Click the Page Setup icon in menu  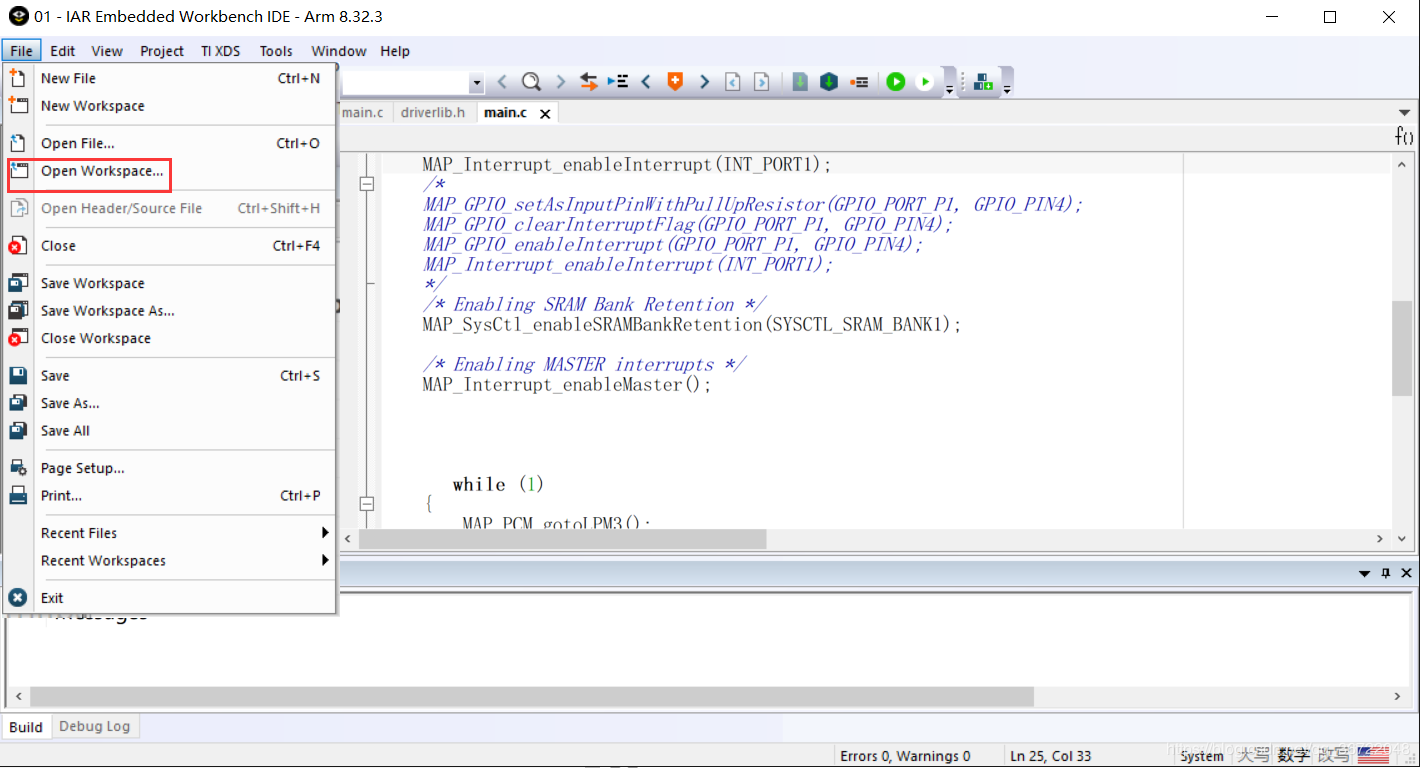click(18, 468)
